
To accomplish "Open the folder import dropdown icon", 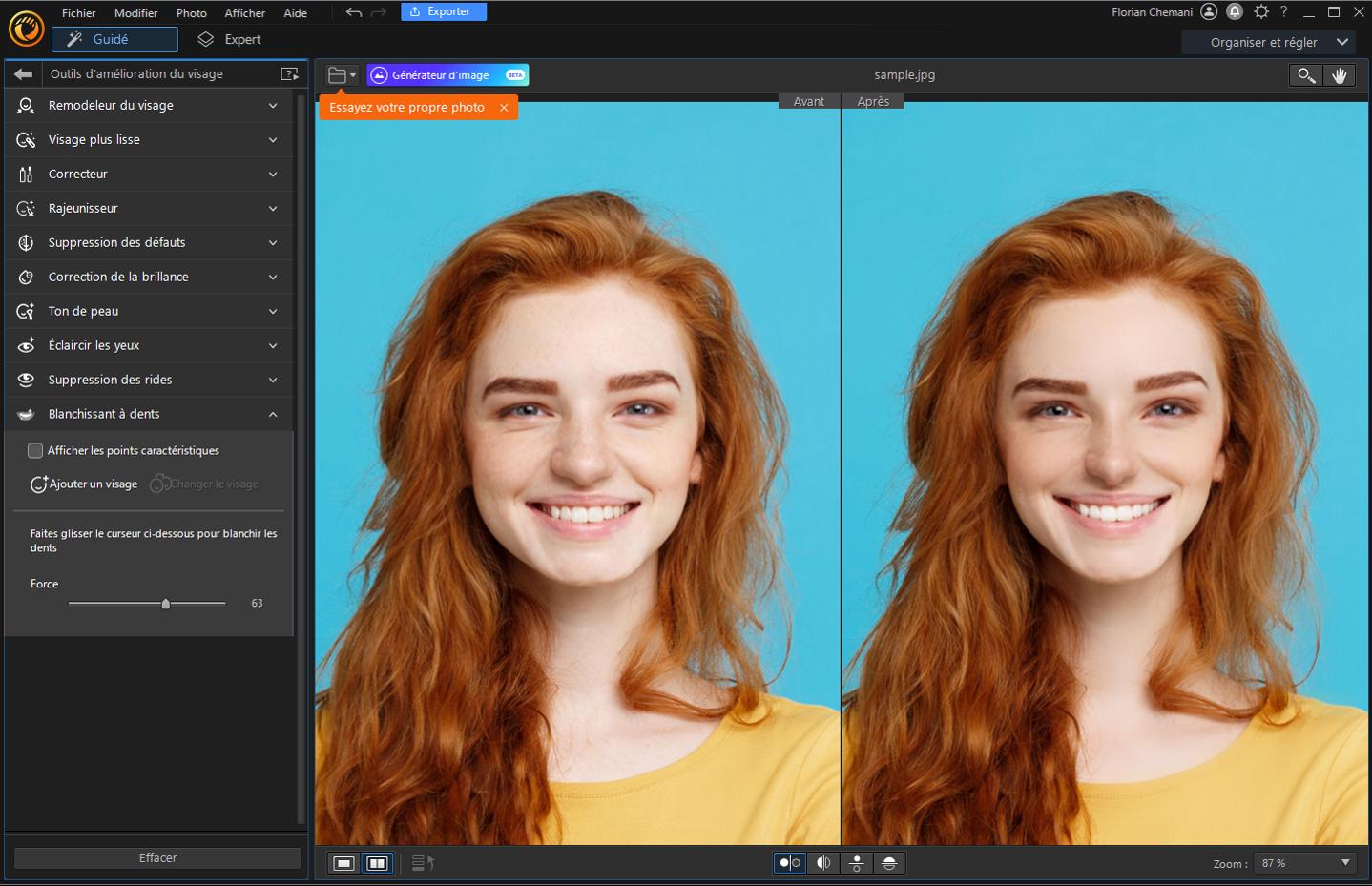I will (x=342, y=74).
